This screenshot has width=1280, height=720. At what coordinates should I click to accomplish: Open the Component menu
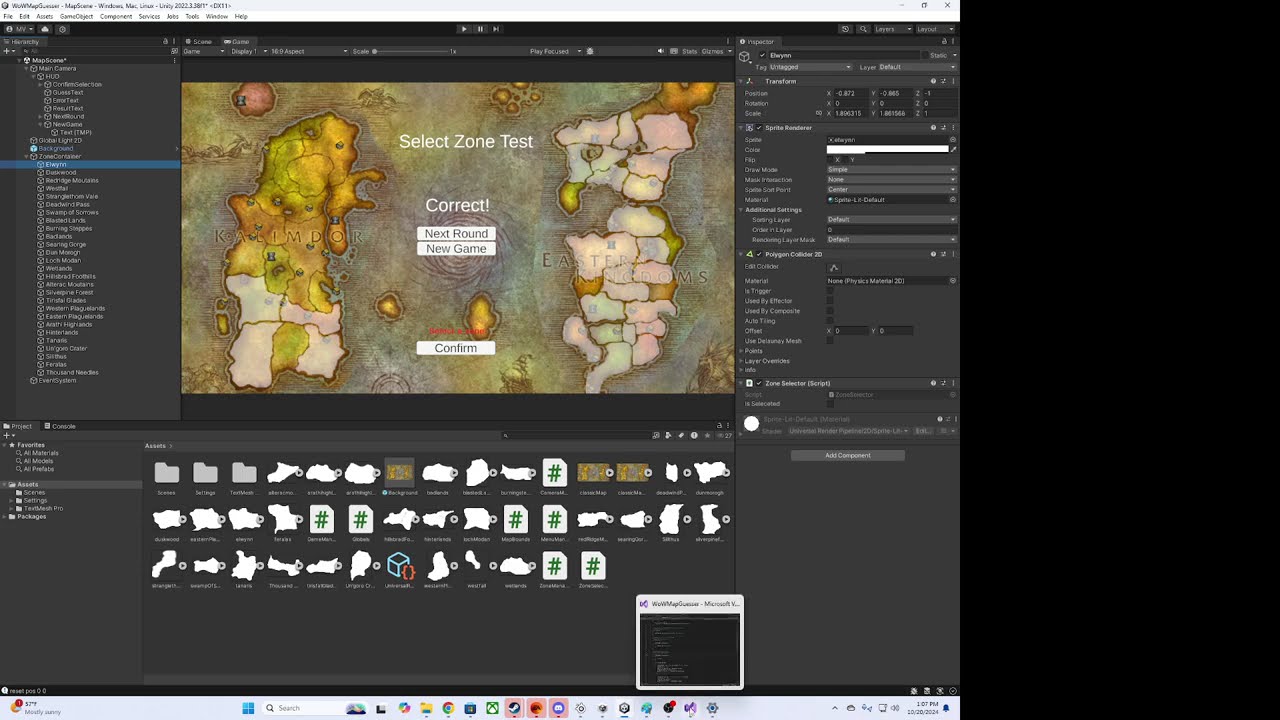coord(116,17)
